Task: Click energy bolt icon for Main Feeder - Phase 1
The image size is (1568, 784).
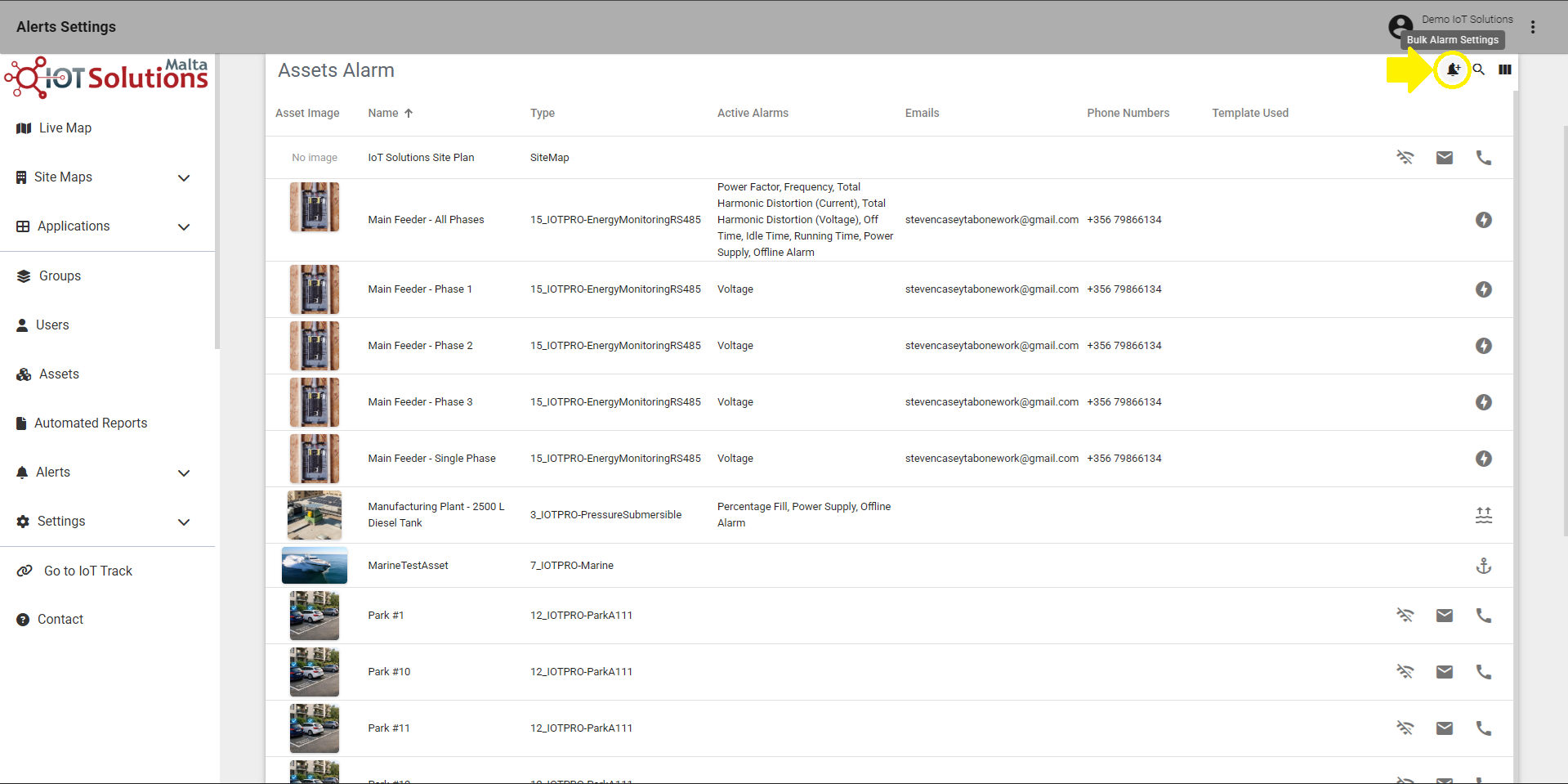Action: 1484,289
